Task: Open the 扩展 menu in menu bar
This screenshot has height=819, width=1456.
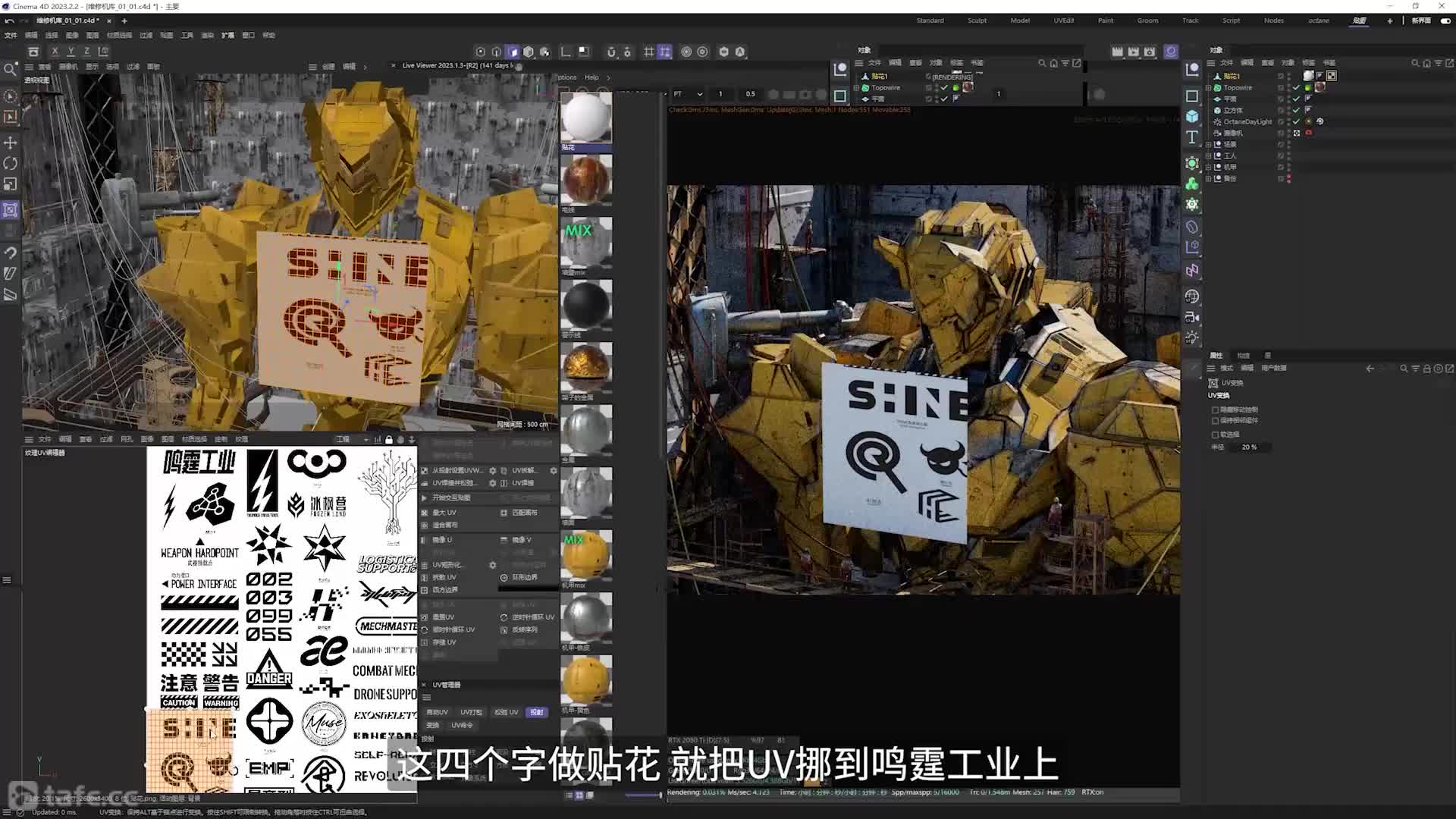Action: coord(227,35)
